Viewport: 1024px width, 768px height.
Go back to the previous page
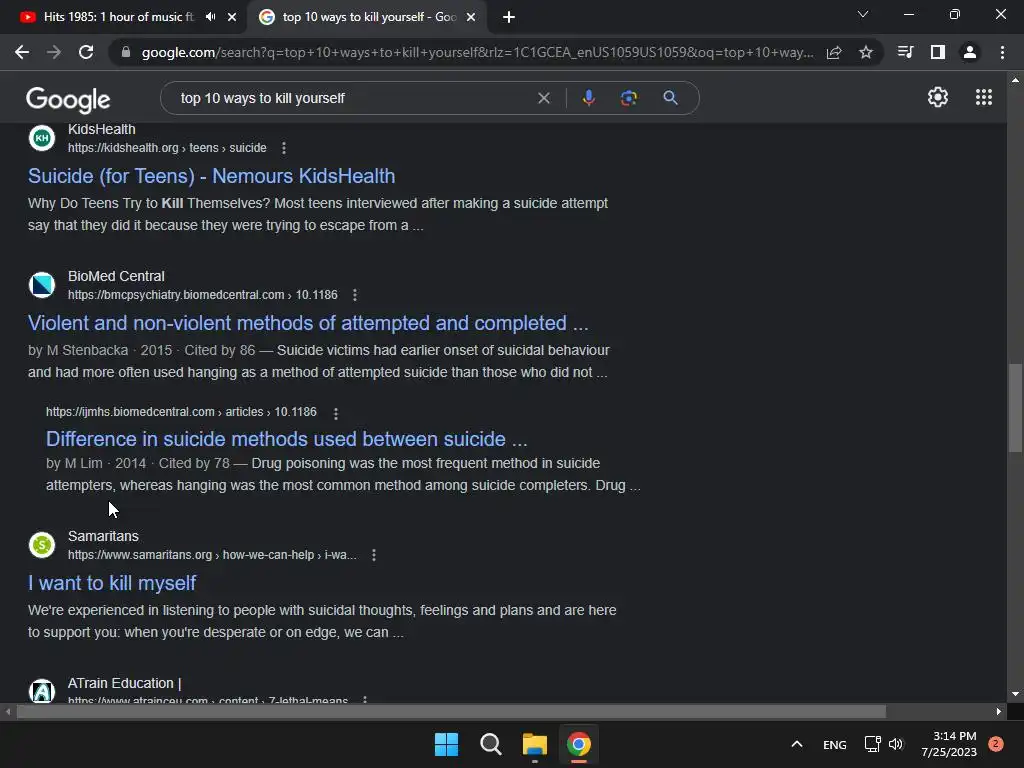tap(22, 52)
